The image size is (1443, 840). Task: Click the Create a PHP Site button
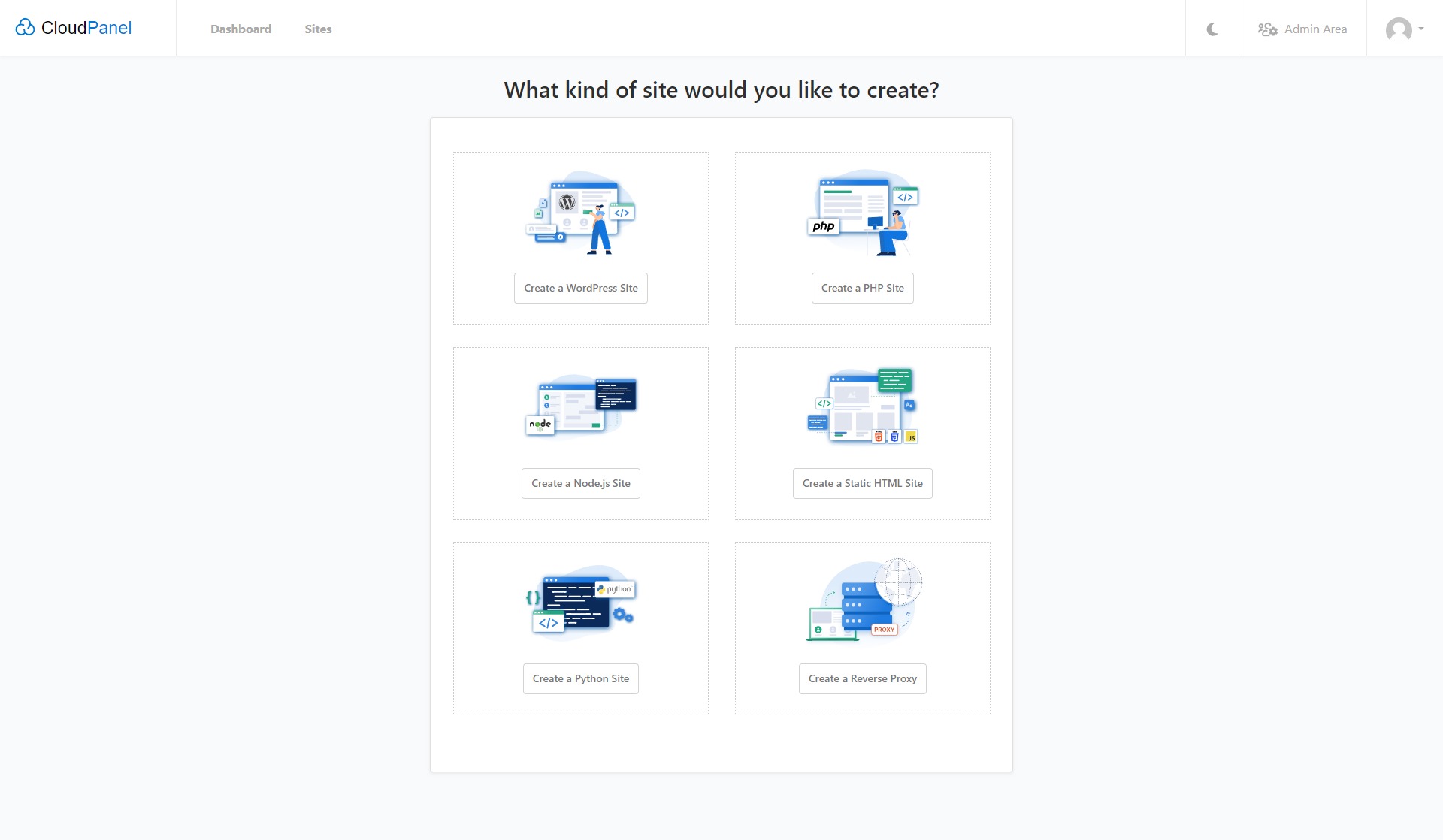pos(863,288)
